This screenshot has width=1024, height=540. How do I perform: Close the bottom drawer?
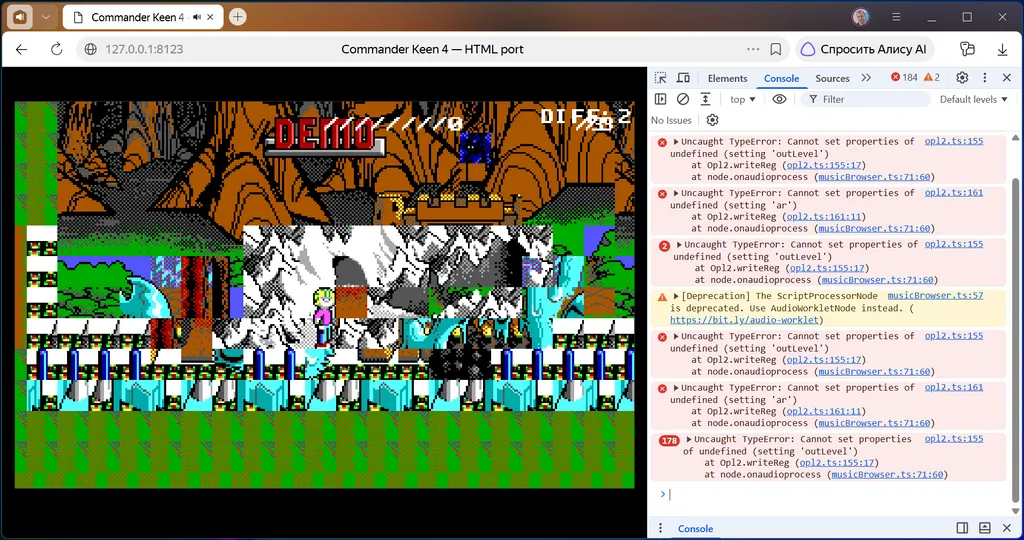(1006, 528)
